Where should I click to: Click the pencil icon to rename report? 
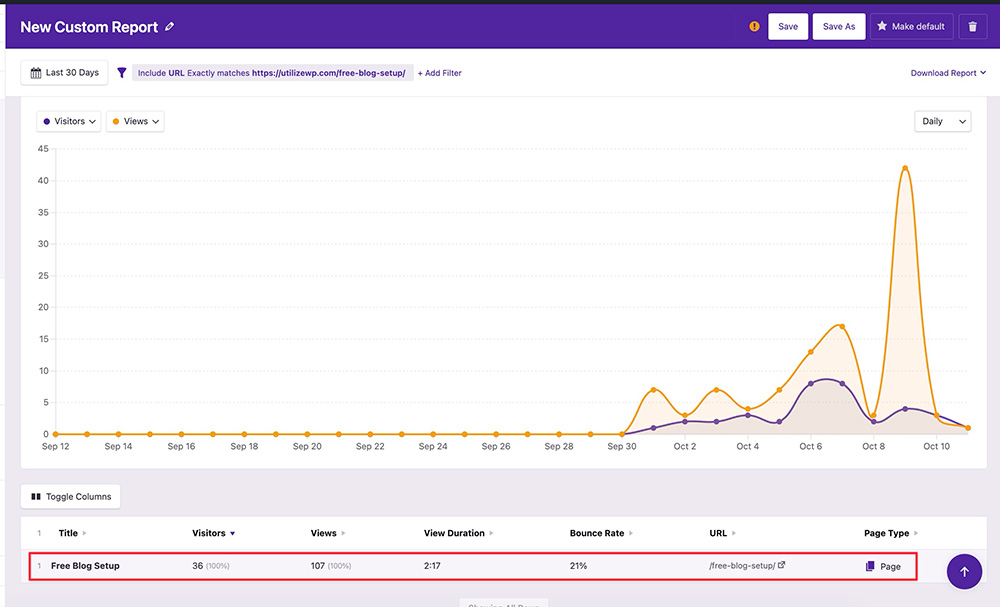(170, 27)
